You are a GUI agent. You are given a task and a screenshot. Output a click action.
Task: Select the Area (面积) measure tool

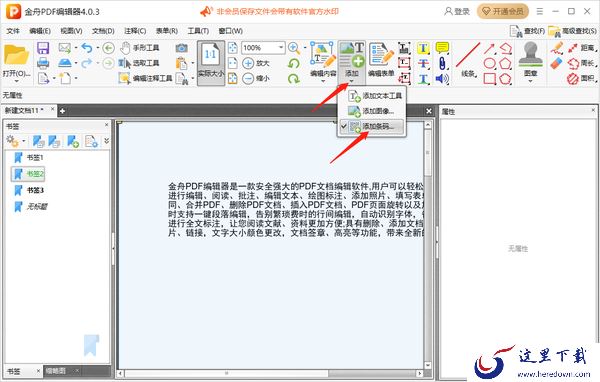[582, 78]
